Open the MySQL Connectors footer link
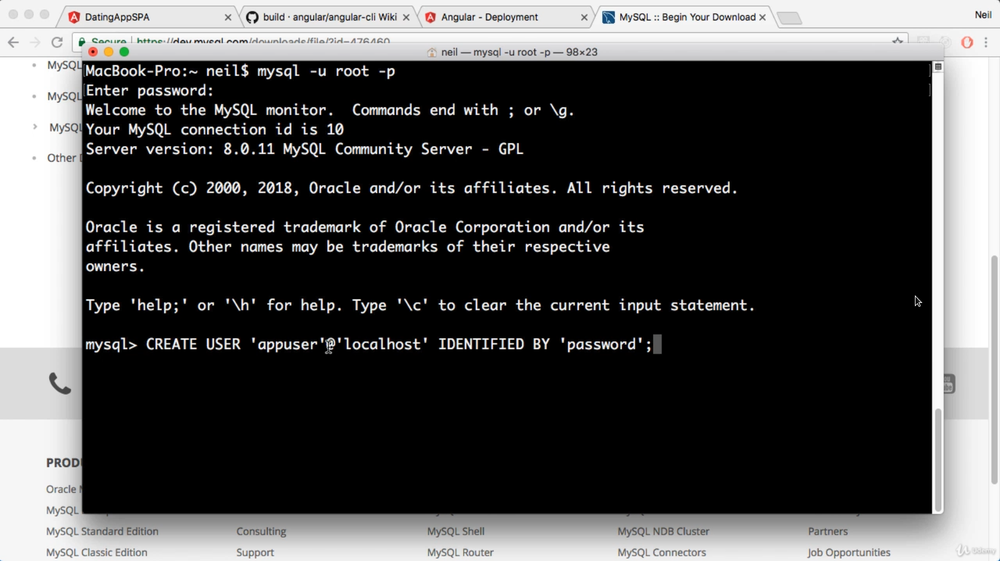Screen dimensions: 1000x561 661,552
